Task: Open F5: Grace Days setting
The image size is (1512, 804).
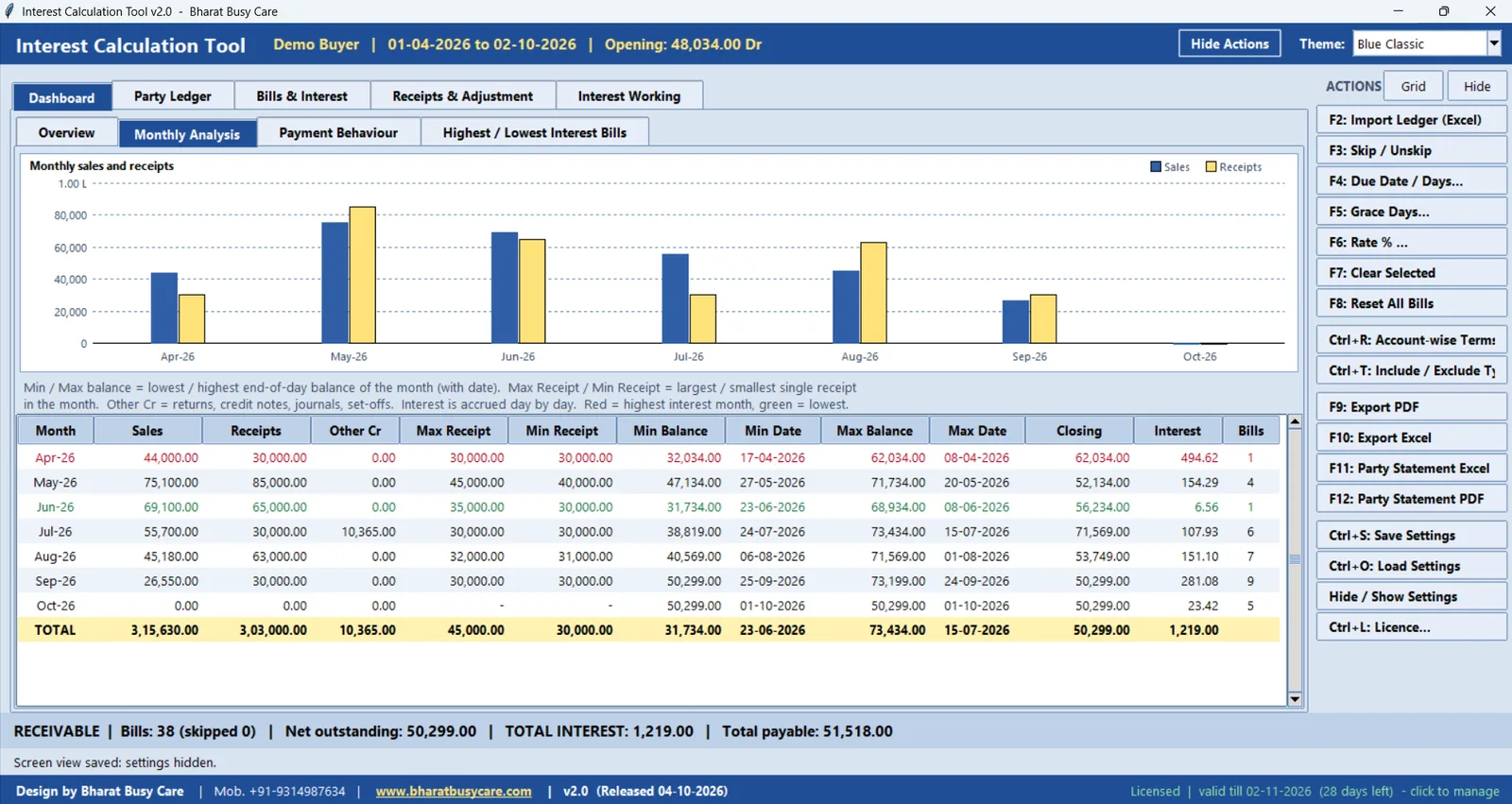Action: [x=1411, y=212]
